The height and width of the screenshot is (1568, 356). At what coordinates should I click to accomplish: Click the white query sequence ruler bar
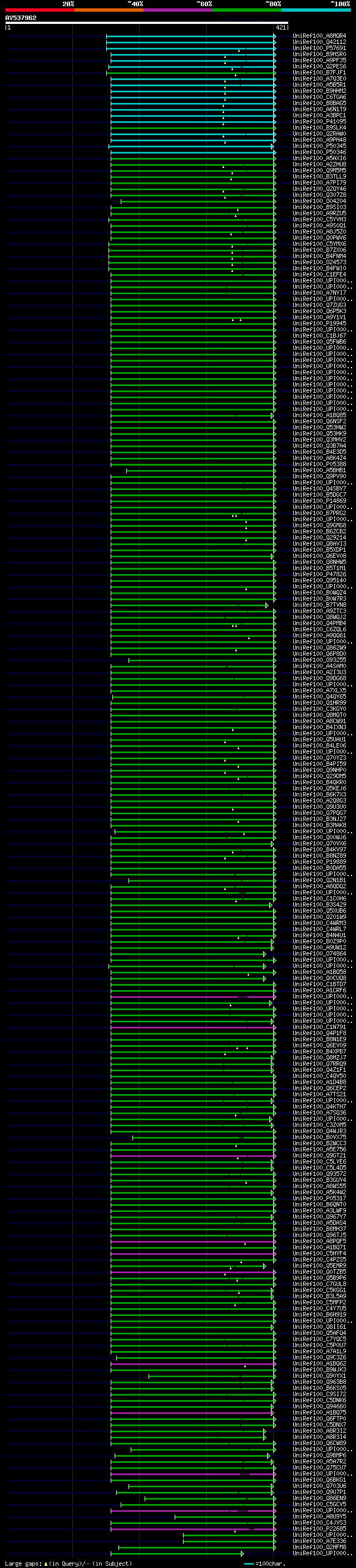[147, 23]
